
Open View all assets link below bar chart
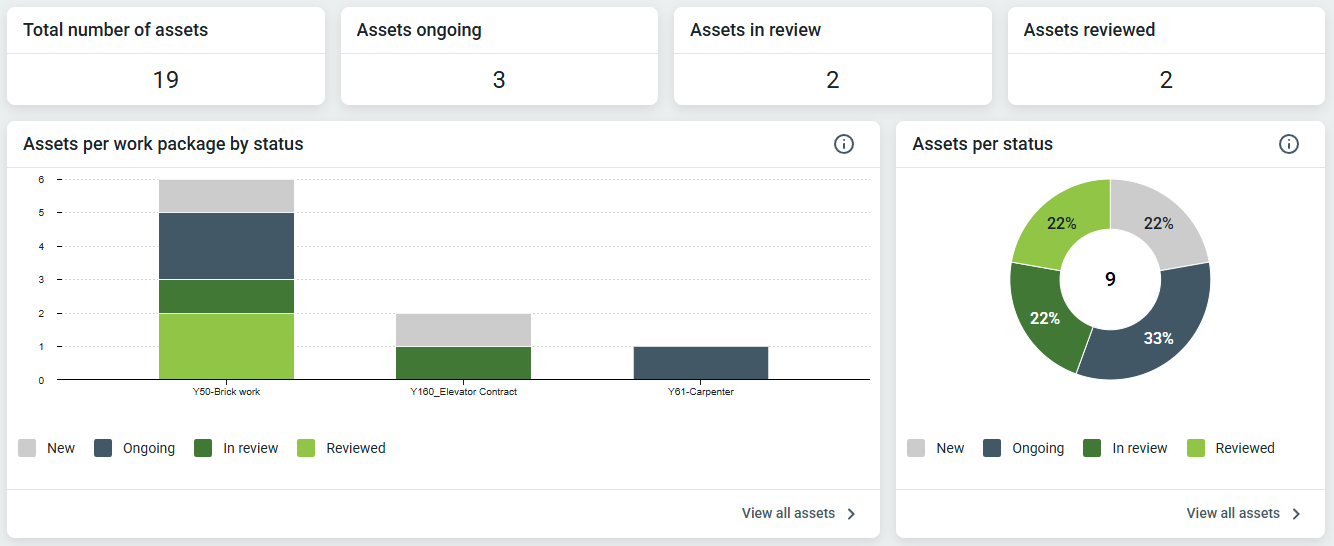(788, 513)
